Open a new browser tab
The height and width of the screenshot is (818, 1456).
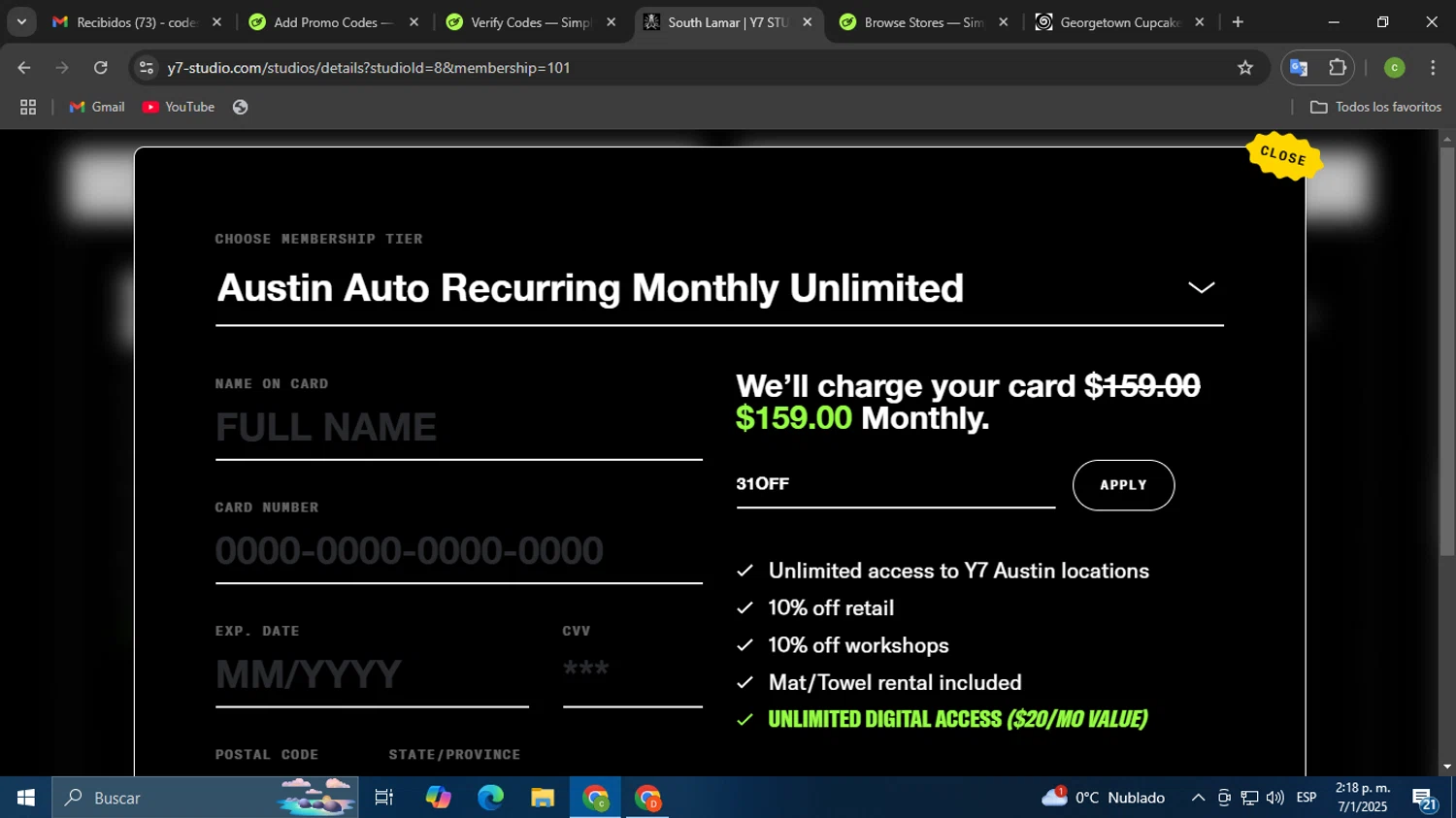(1238, 22)
